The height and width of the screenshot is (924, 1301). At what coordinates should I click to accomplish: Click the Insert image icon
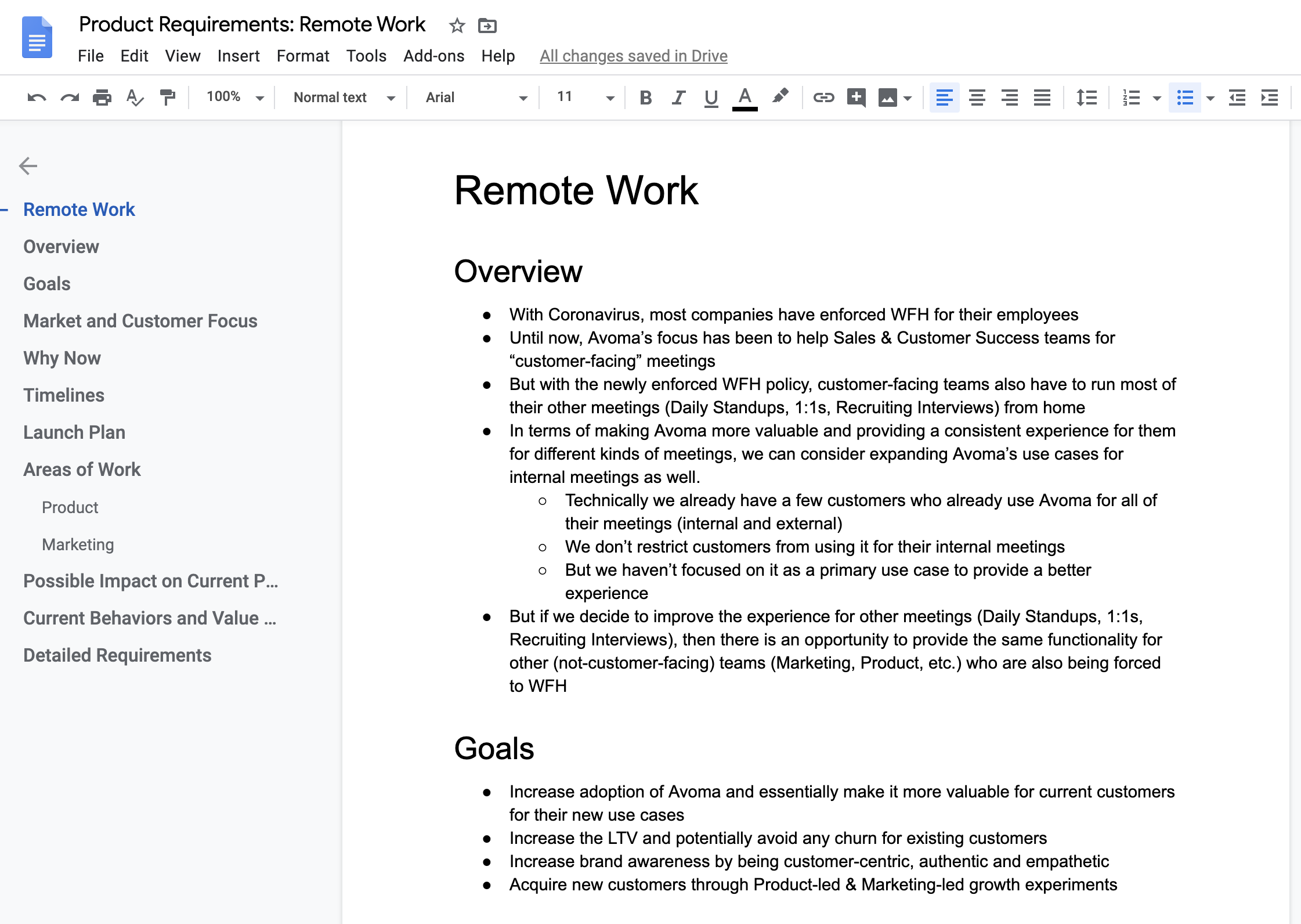coord(887,98)
